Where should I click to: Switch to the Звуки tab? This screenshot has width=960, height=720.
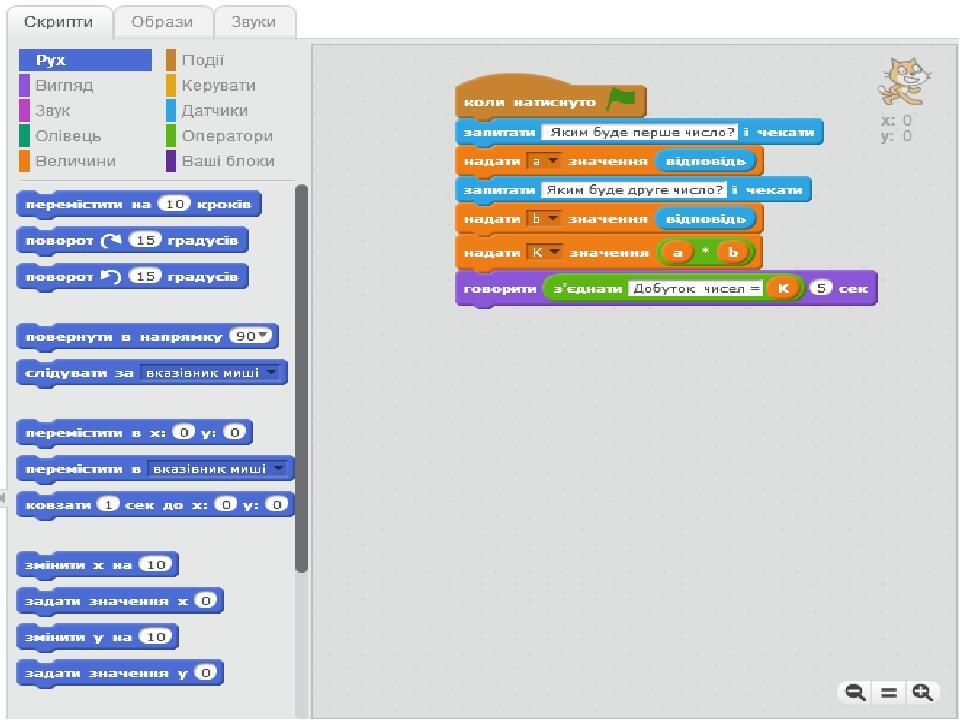pos(253,22)
